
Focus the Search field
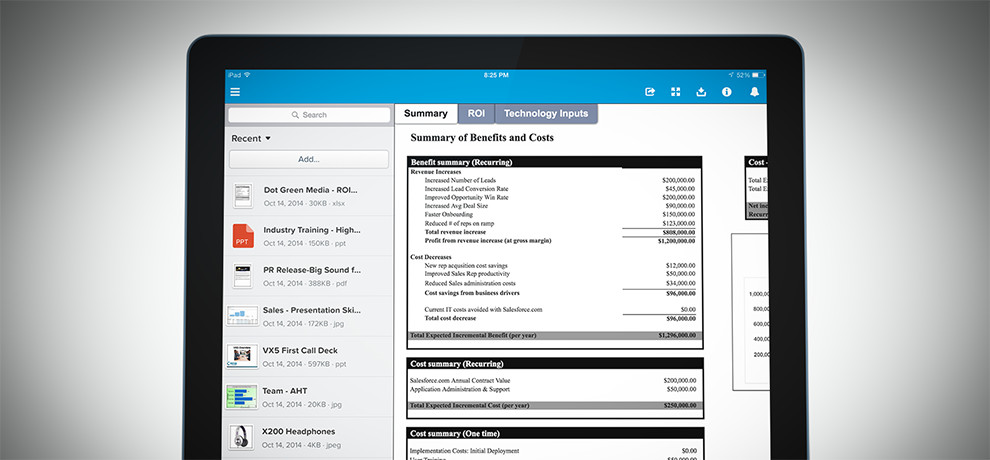coord(309,115)
